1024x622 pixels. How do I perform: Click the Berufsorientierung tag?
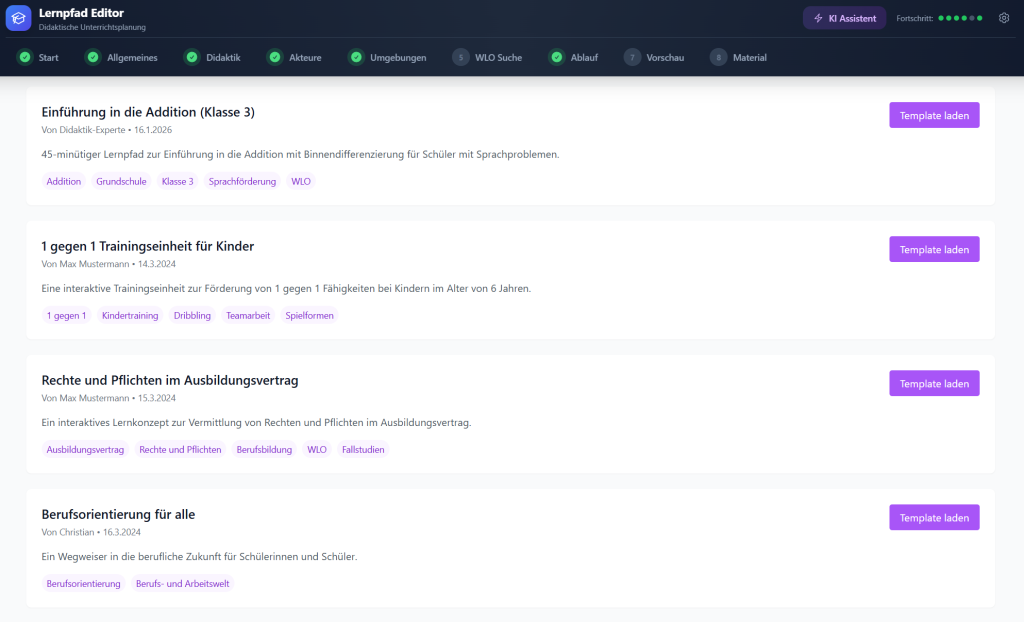click(84, 583)
